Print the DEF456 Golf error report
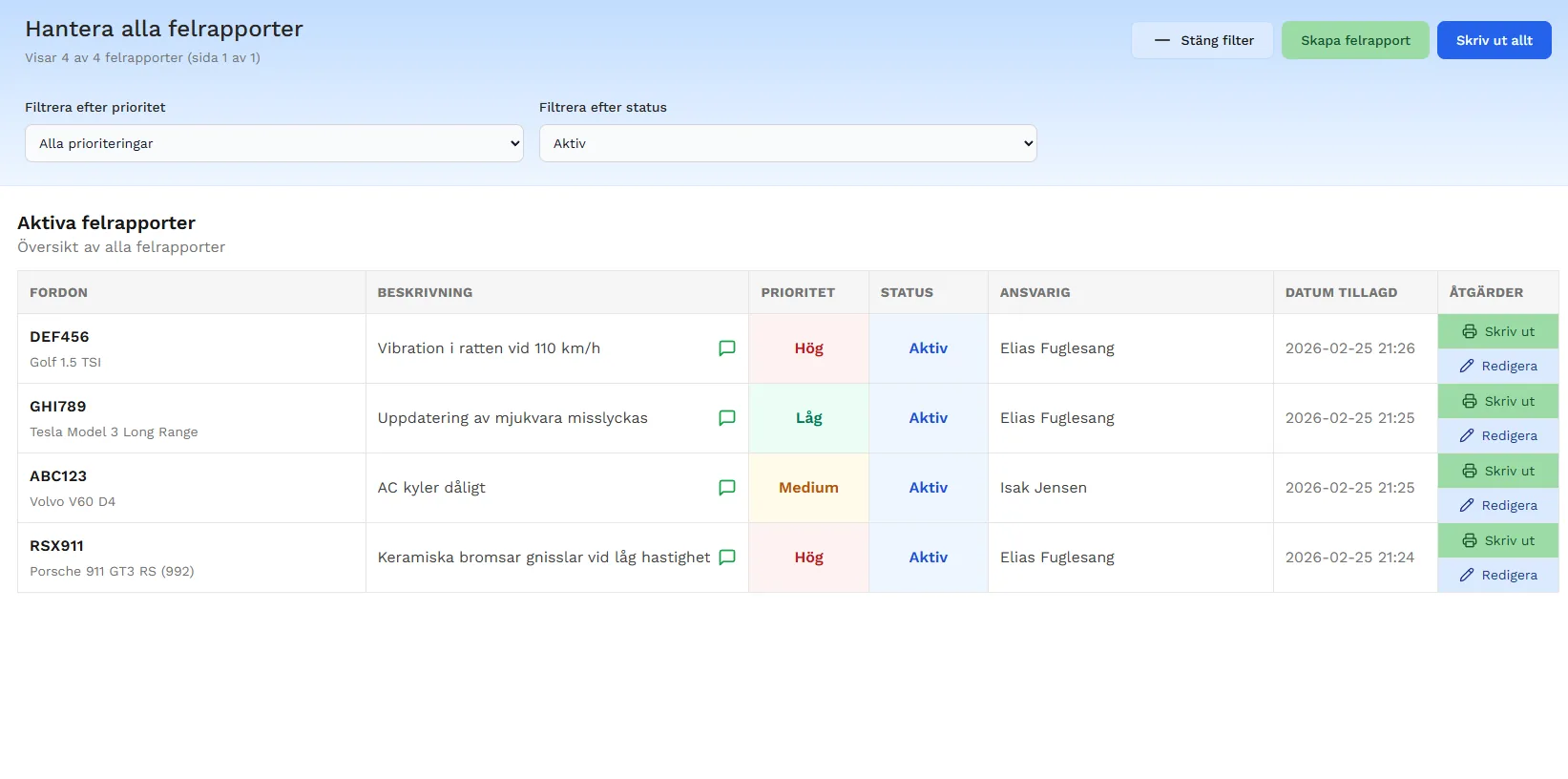 click(1497, 331)
